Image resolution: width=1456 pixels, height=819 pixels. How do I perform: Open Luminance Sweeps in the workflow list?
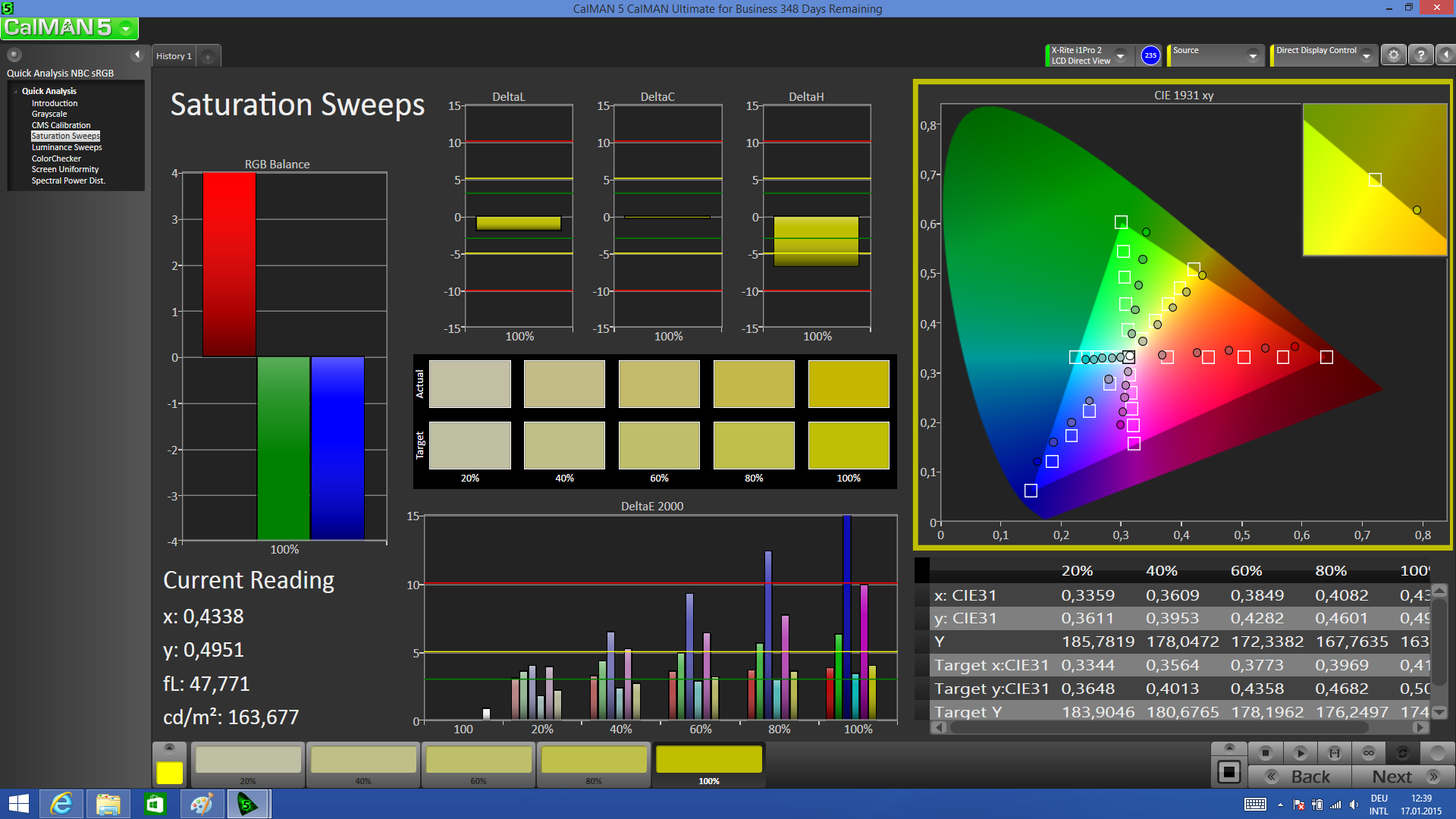click(67, 147)
